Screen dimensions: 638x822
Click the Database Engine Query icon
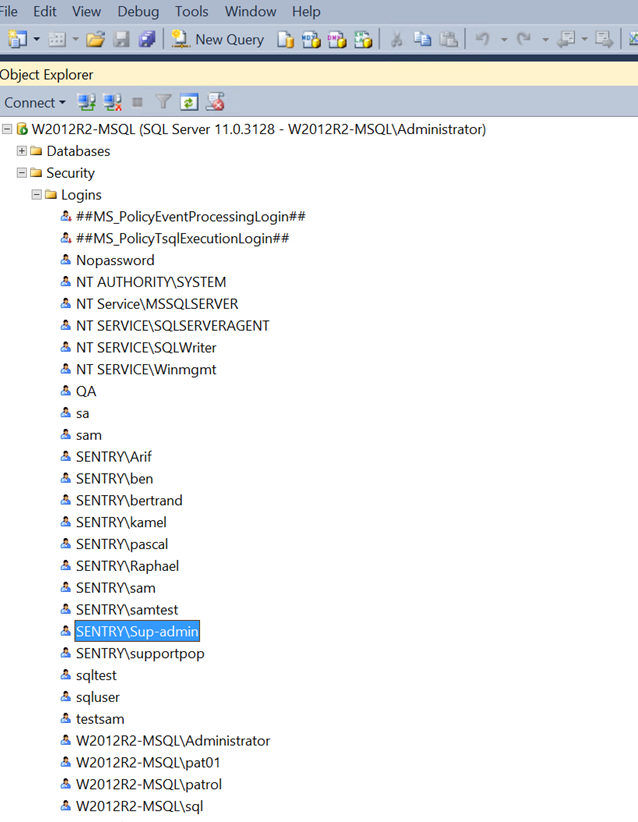tap(285, 39)
